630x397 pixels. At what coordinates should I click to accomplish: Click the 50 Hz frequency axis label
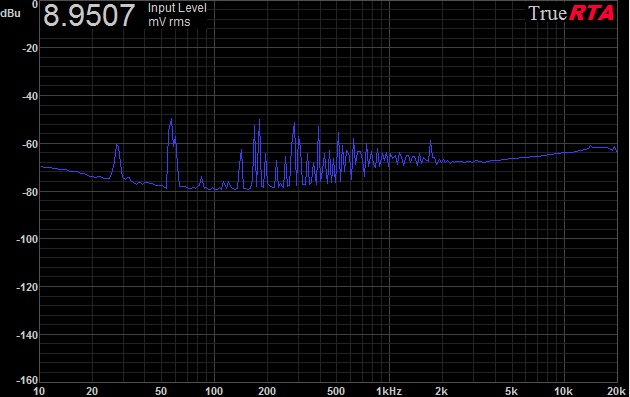161,391
